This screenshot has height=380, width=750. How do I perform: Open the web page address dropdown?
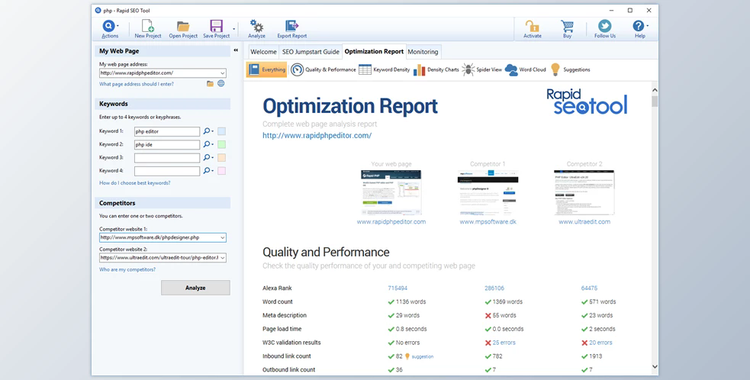point(222,73)
